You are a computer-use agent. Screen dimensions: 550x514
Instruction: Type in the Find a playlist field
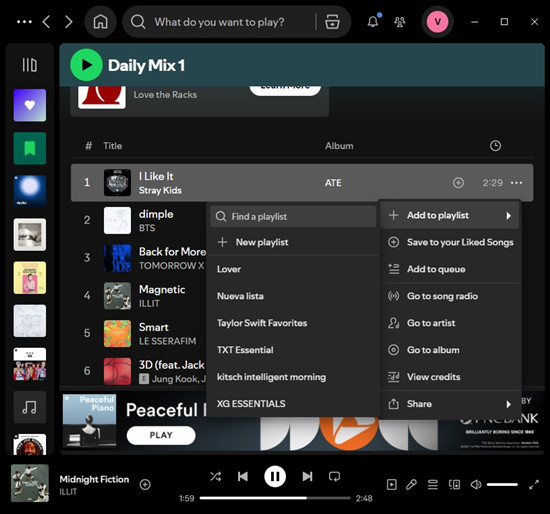pyautogui.click(x=293, y=216)
